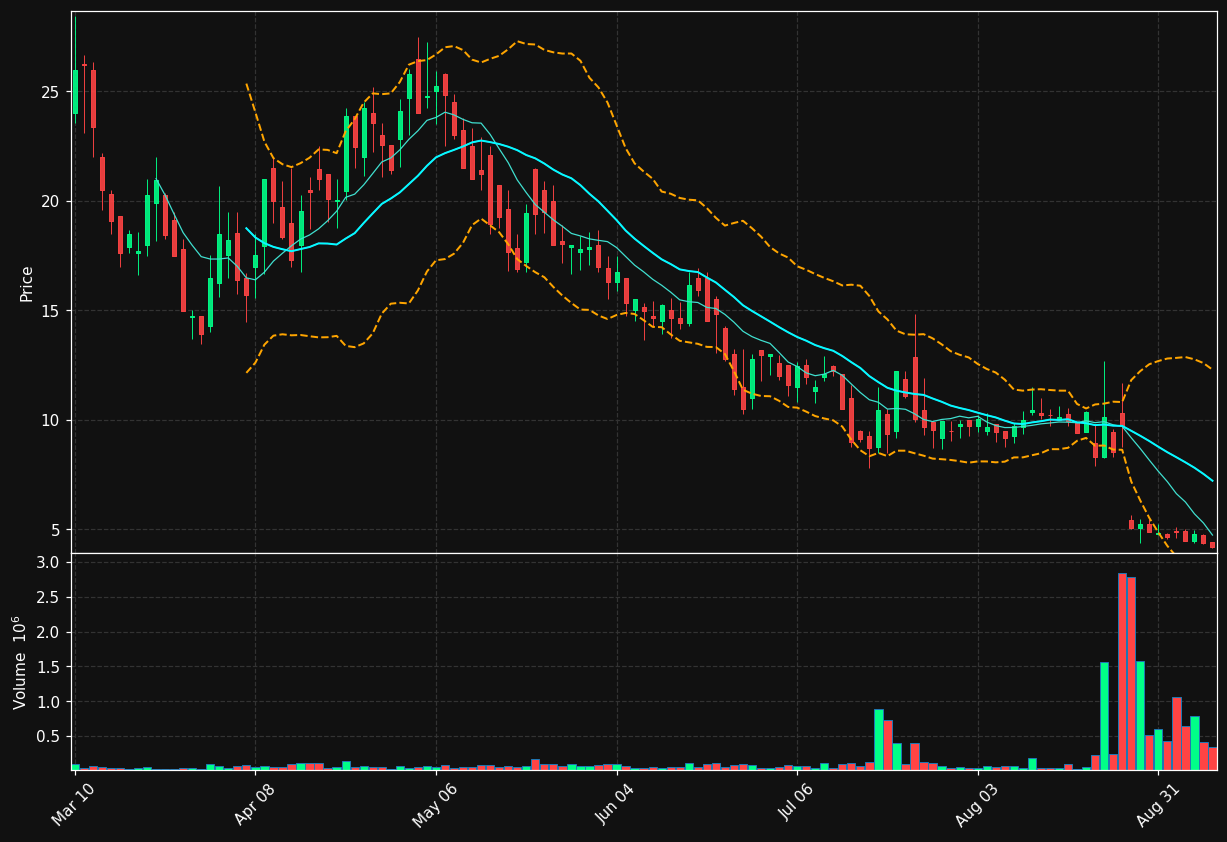This screenshot has height=842, width=1227.
Task: Click the 'Volume 10⁶' axis title
Action: [x=22, y=662]
